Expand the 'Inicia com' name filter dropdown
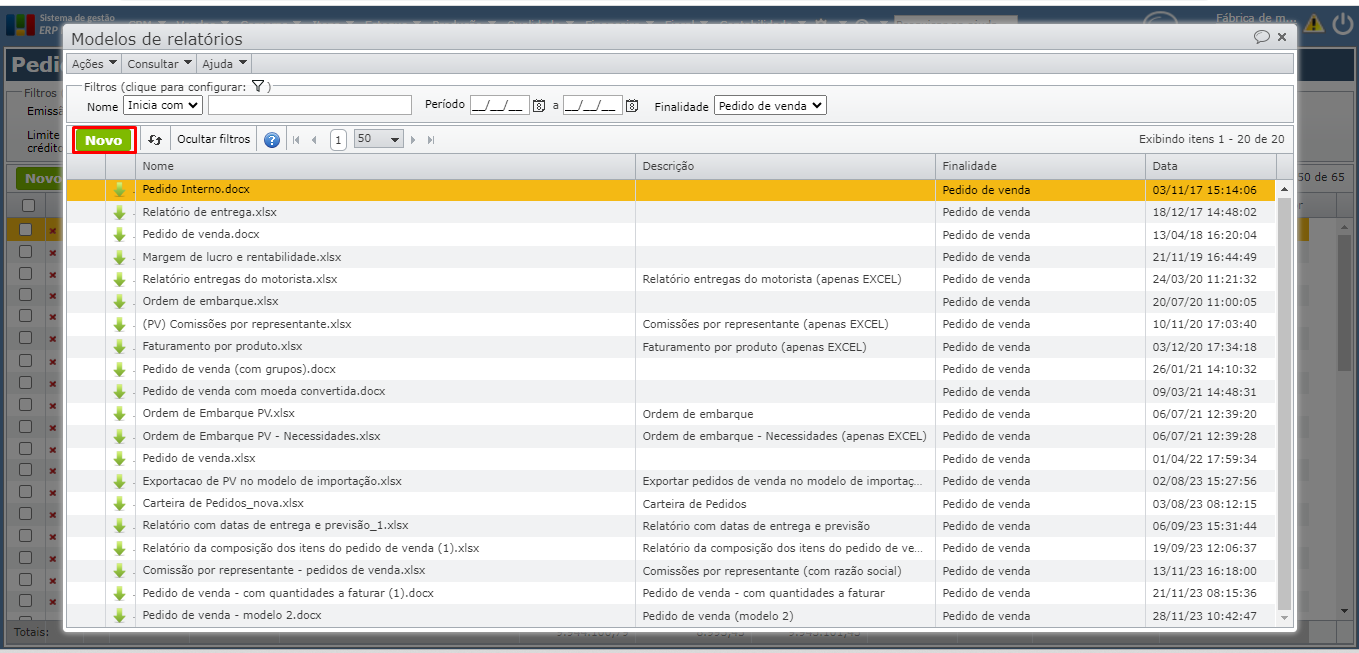The image size is (1359, 653). (163, 105)
